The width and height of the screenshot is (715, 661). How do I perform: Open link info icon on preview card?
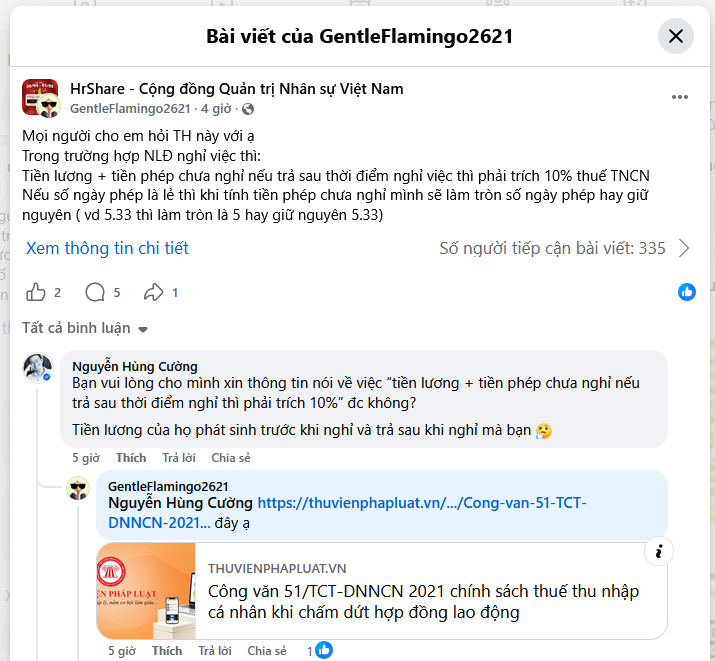pyautogui.click(x=658, y=552)
